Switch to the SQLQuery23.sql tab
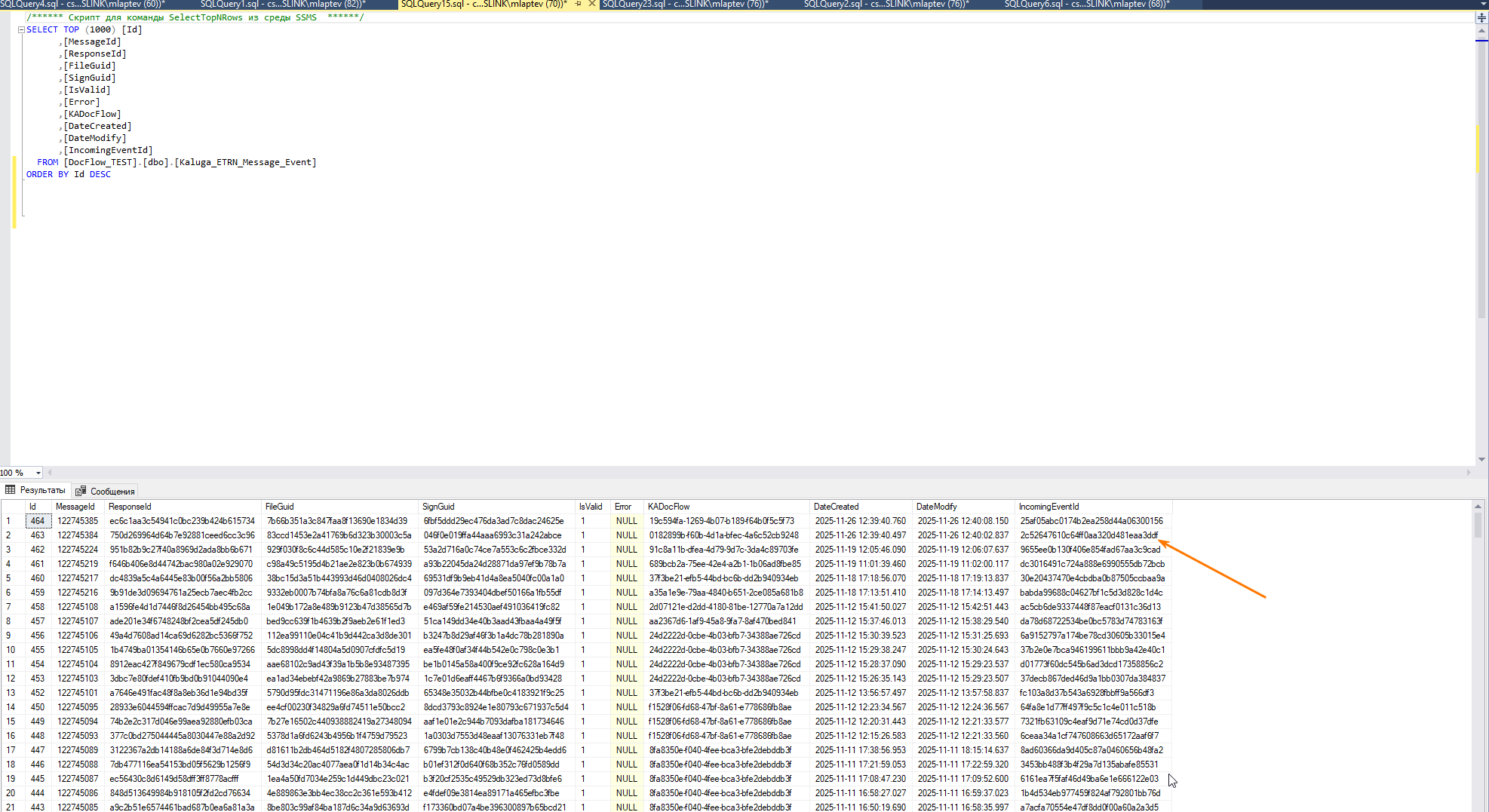Image resolution: width=1489 pixels, height=812 pixels. tap(685, 4)
